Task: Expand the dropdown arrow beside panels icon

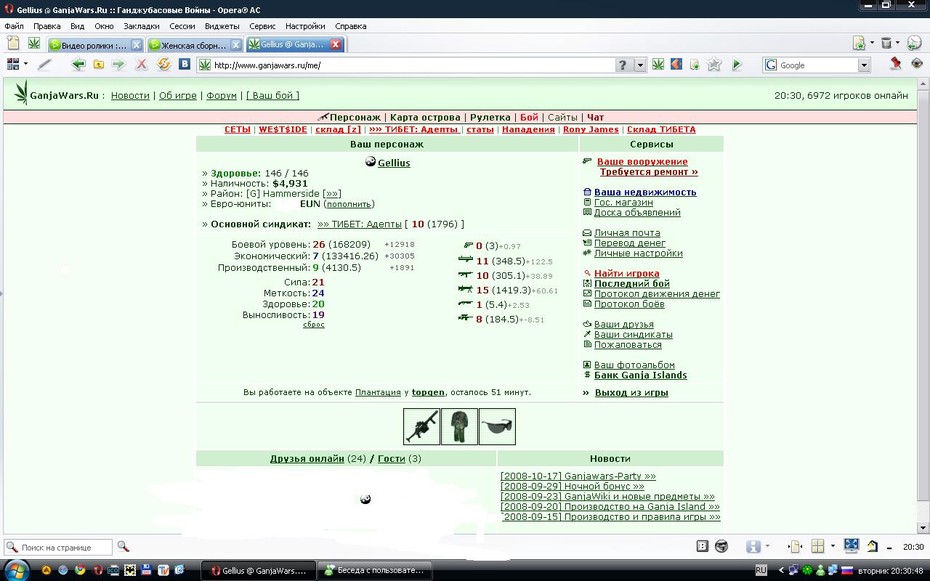Action: pyautogui.click(x=26, y=64)
